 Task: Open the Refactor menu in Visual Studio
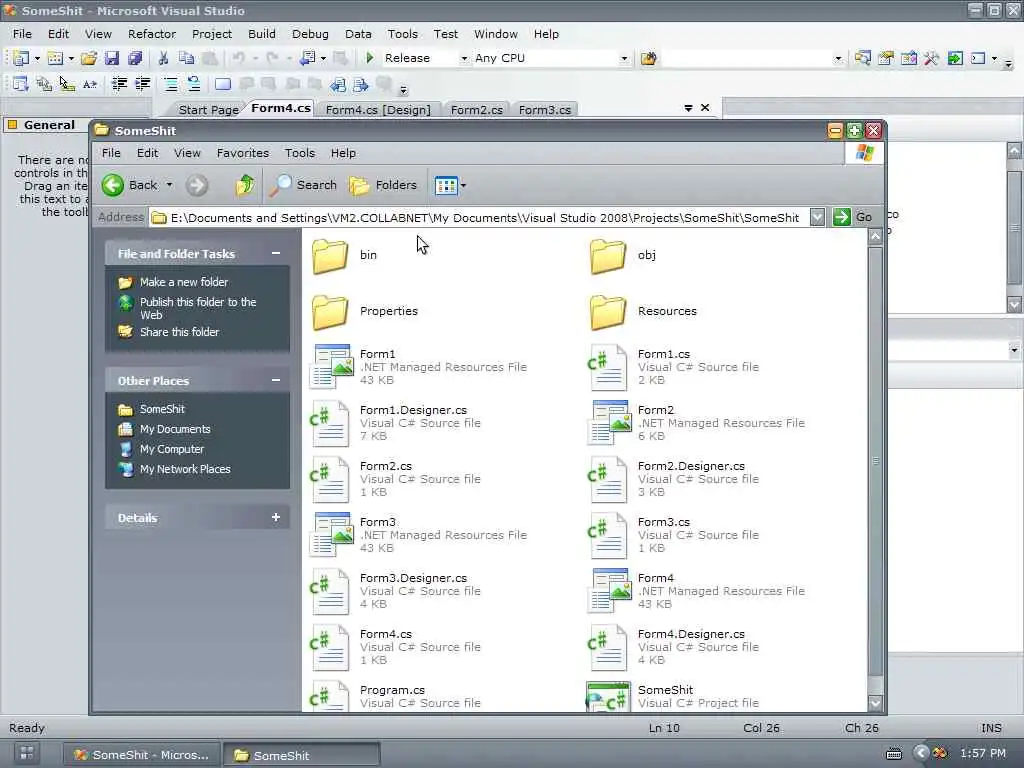pos(152,34)
